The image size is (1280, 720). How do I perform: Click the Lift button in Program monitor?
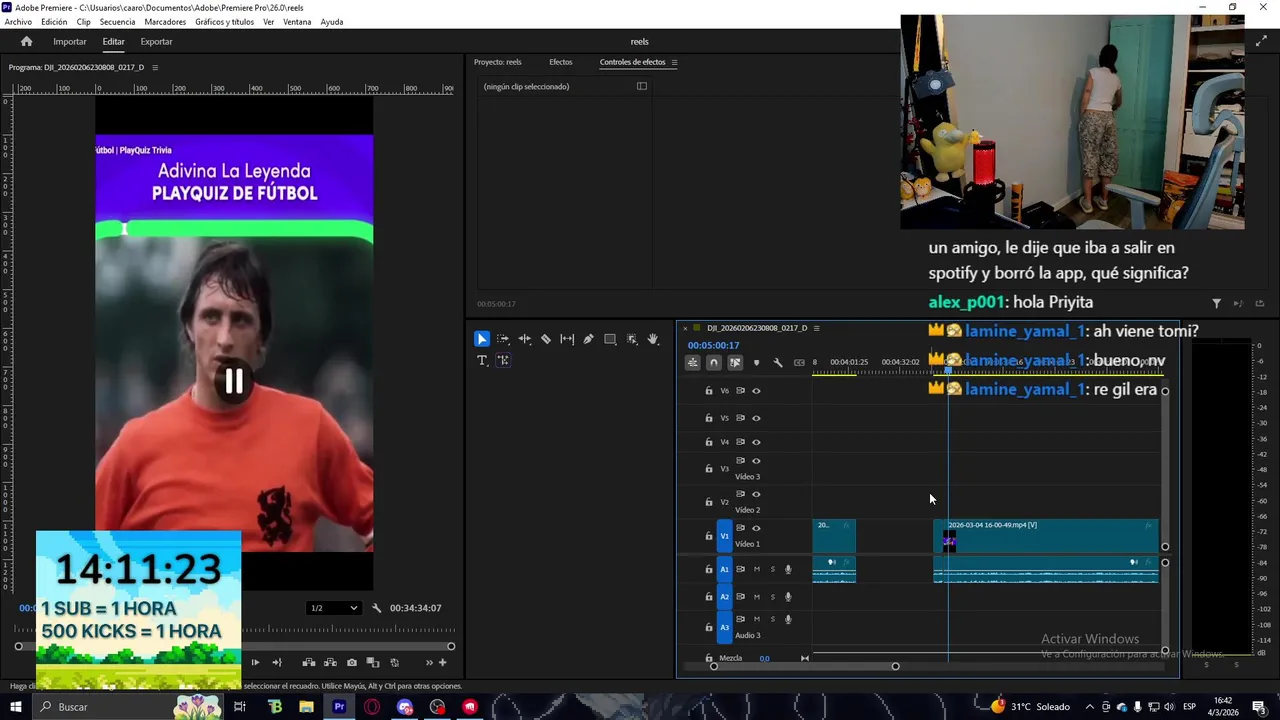(309, 662)
